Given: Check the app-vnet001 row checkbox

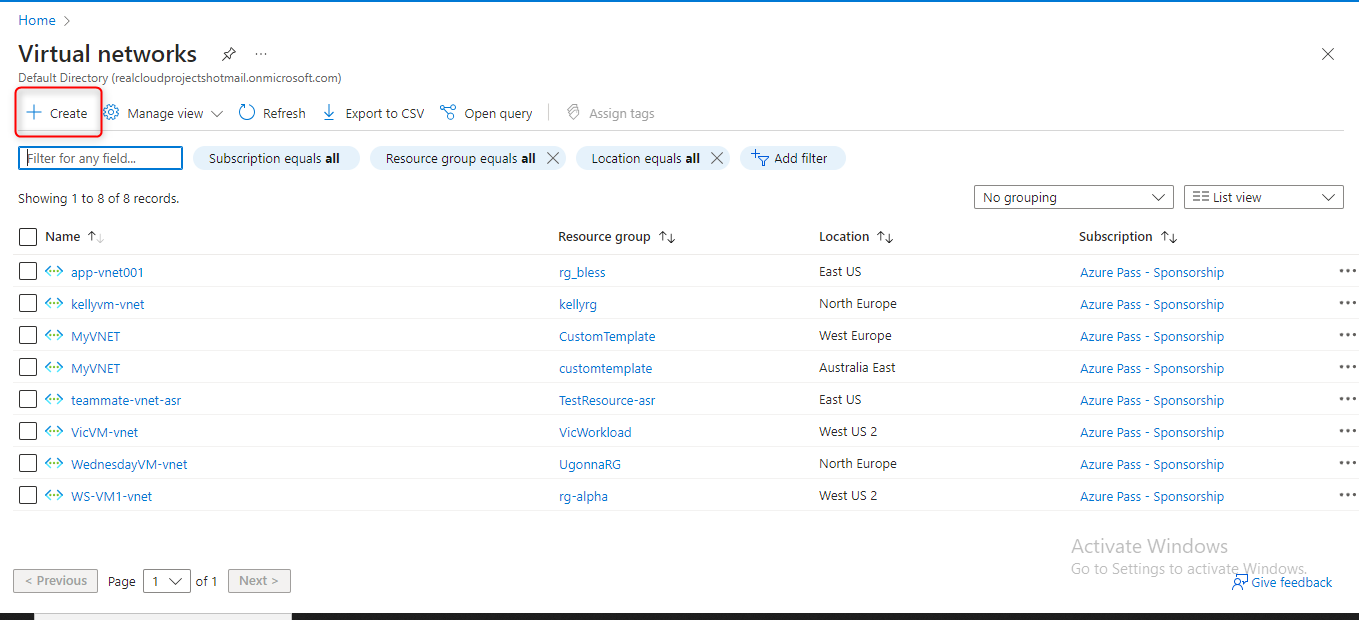Looking at the screenshot, I should (28, 271).
